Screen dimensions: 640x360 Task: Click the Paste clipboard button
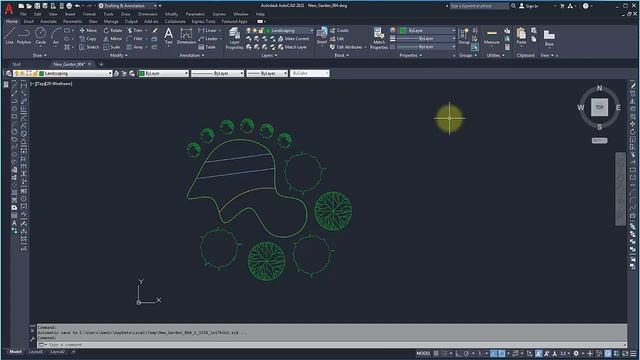click(x=521, y=36)
